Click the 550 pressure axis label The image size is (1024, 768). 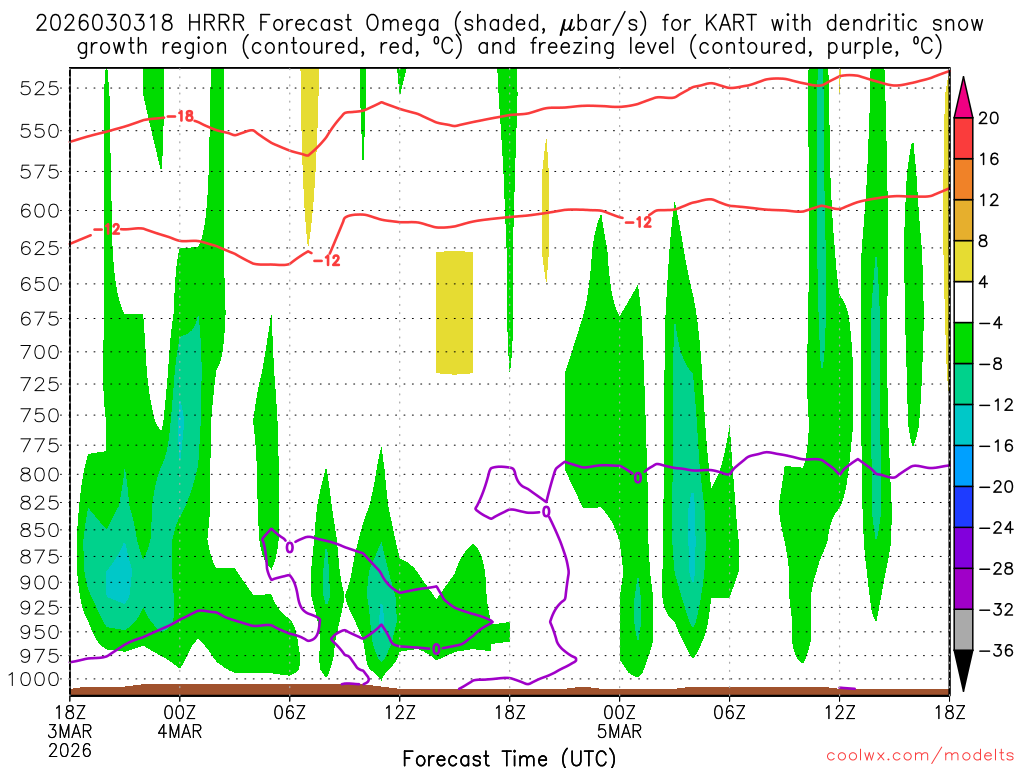click(40, 131)
